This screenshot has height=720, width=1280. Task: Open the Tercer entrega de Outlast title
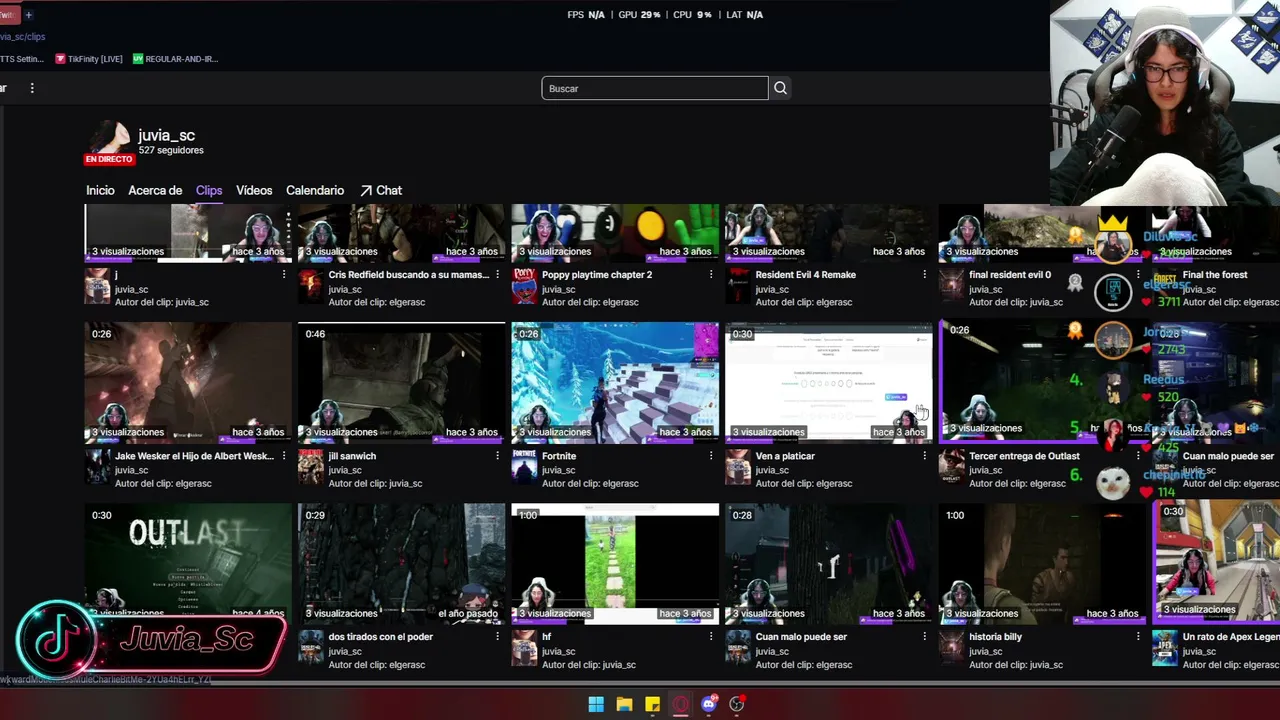coord(1024,456)
